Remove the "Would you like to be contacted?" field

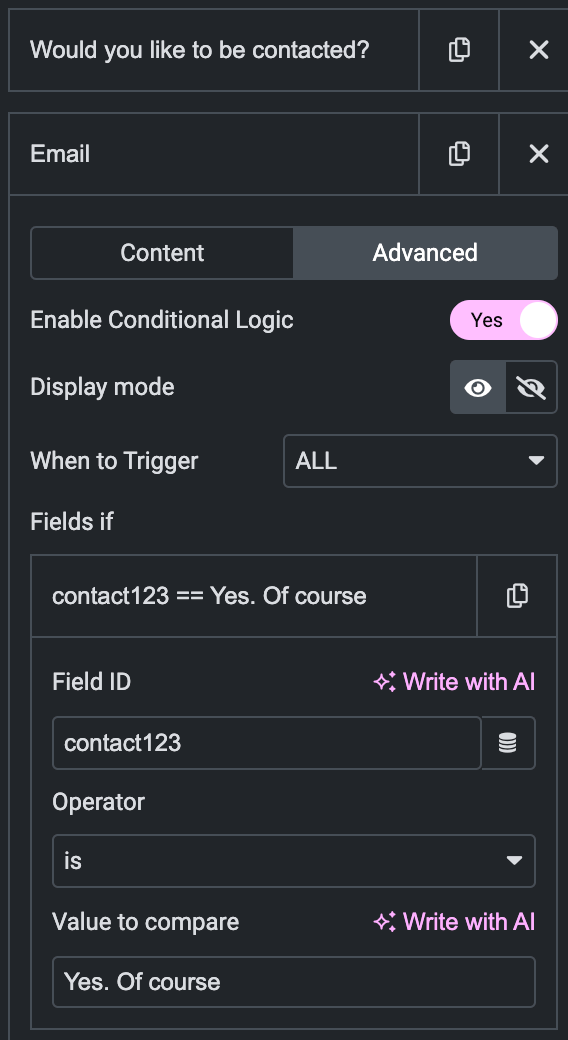(539, 50)
